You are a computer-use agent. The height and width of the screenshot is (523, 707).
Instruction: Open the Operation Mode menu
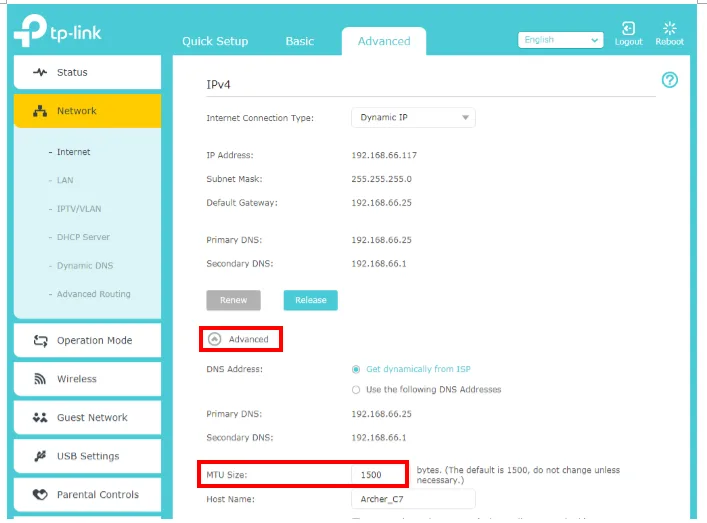[x=87, y=340]
